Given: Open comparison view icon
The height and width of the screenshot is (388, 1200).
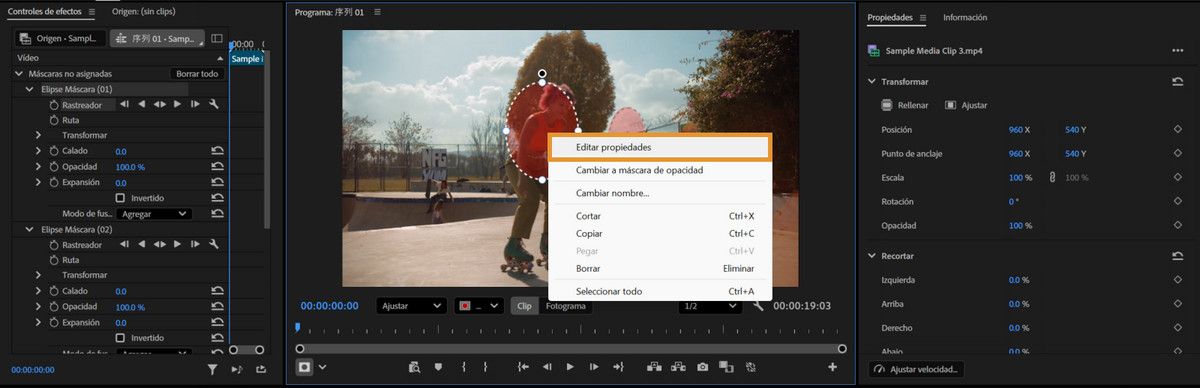Looking at the screenshot, I should tap(727, 367).
